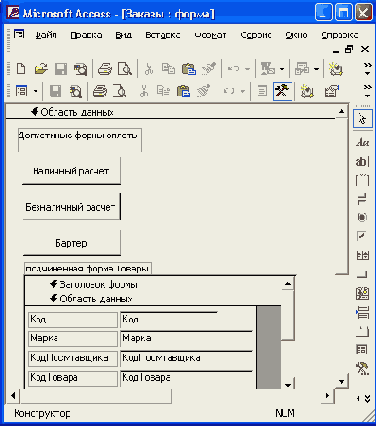Select the Допустимые формы оплаты label
This screenshot has height=426, width=376.
tap(80, 140)
